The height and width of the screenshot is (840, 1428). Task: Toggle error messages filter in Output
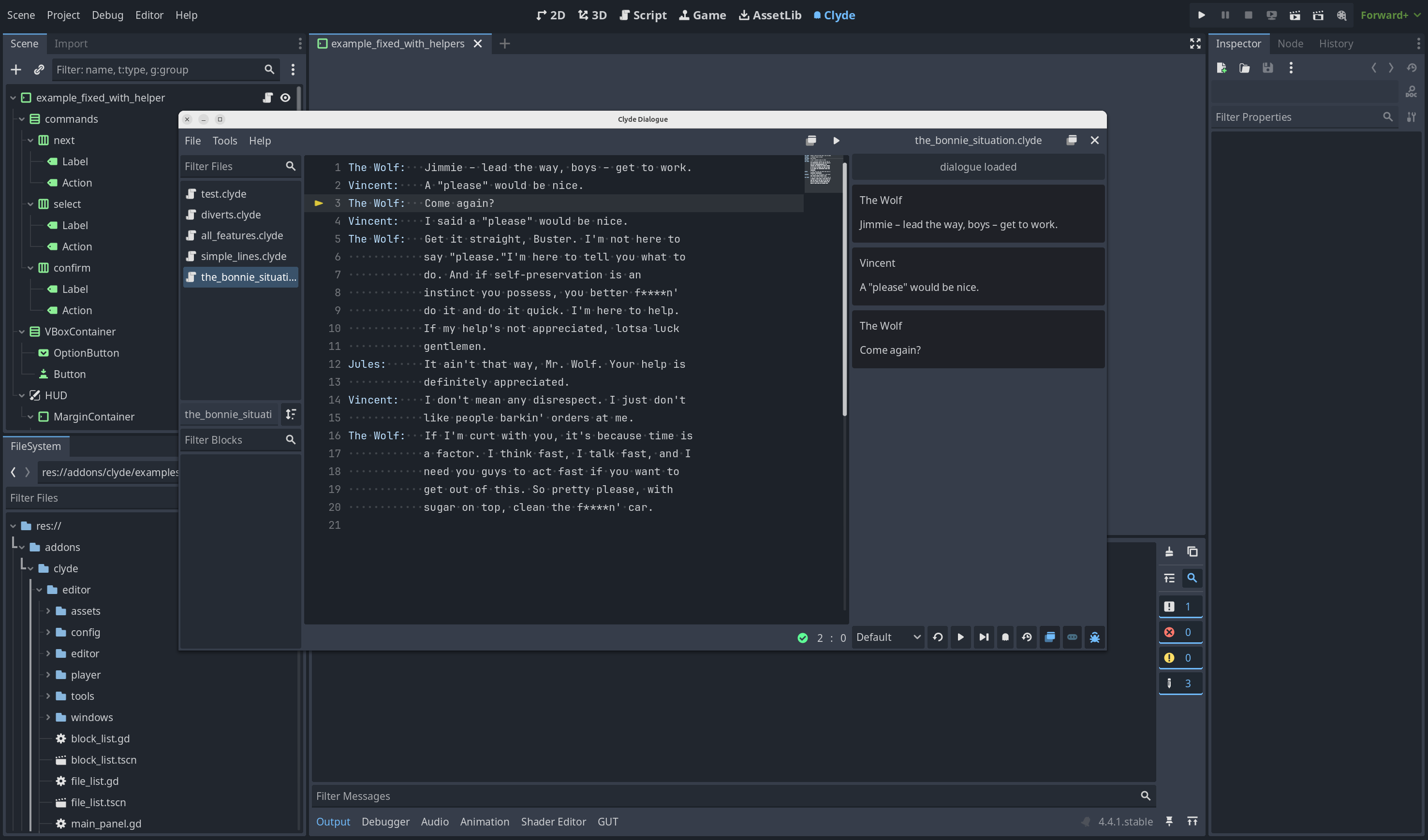tap(1180, 632)
